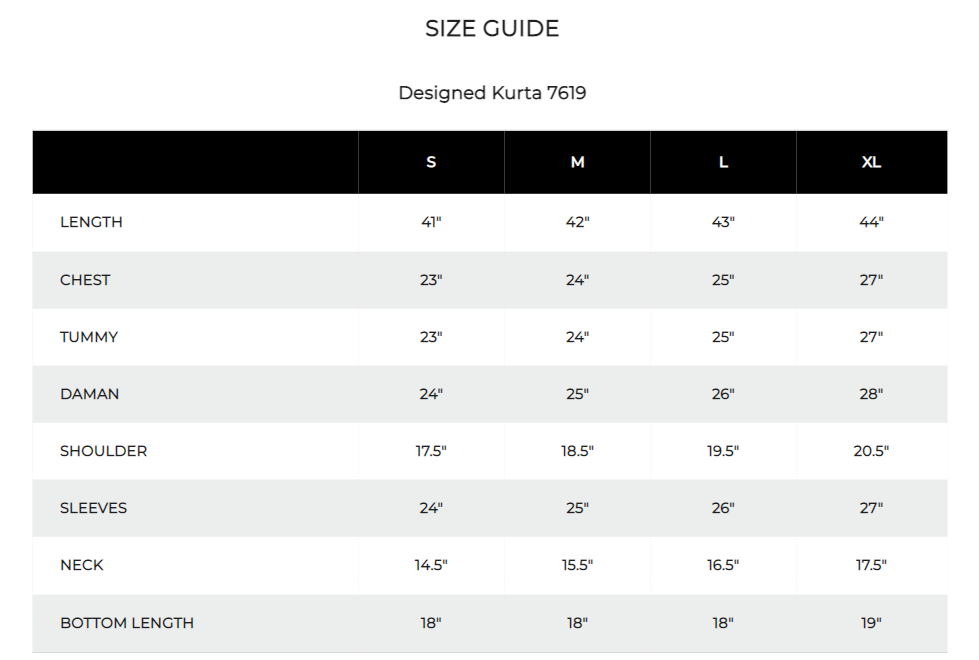Image resolution: width=979 pixels, height=660 pixels.
Task: Click the DAMAN row label
Action: [89, 394]
